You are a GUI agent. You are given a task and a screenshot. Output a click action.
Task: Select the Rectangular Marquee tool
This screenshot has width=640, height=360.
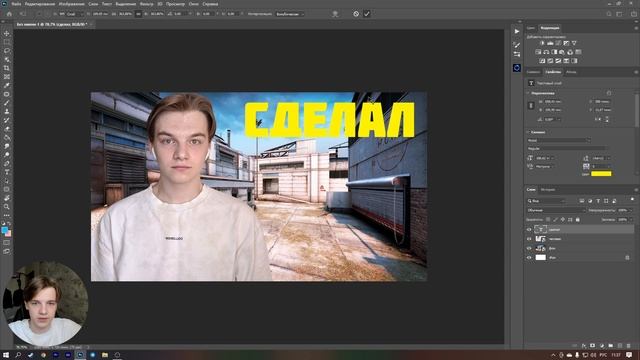[x=7, y=42]
